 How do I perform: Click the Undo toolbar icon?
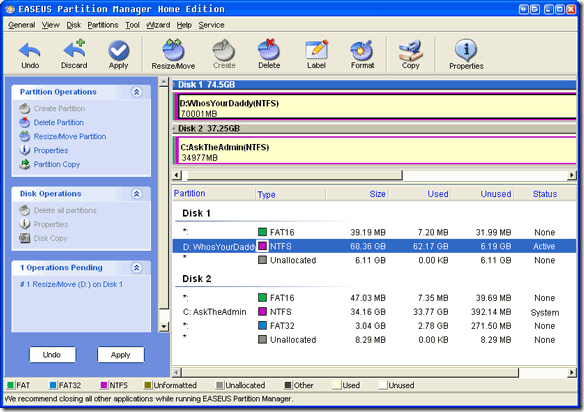(30, 55)
